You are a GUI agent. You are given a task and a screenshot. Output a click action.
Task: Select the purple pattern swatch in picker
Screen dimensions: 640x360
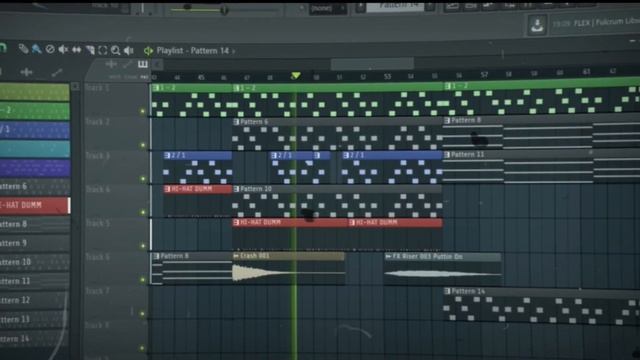pos(34,167)
